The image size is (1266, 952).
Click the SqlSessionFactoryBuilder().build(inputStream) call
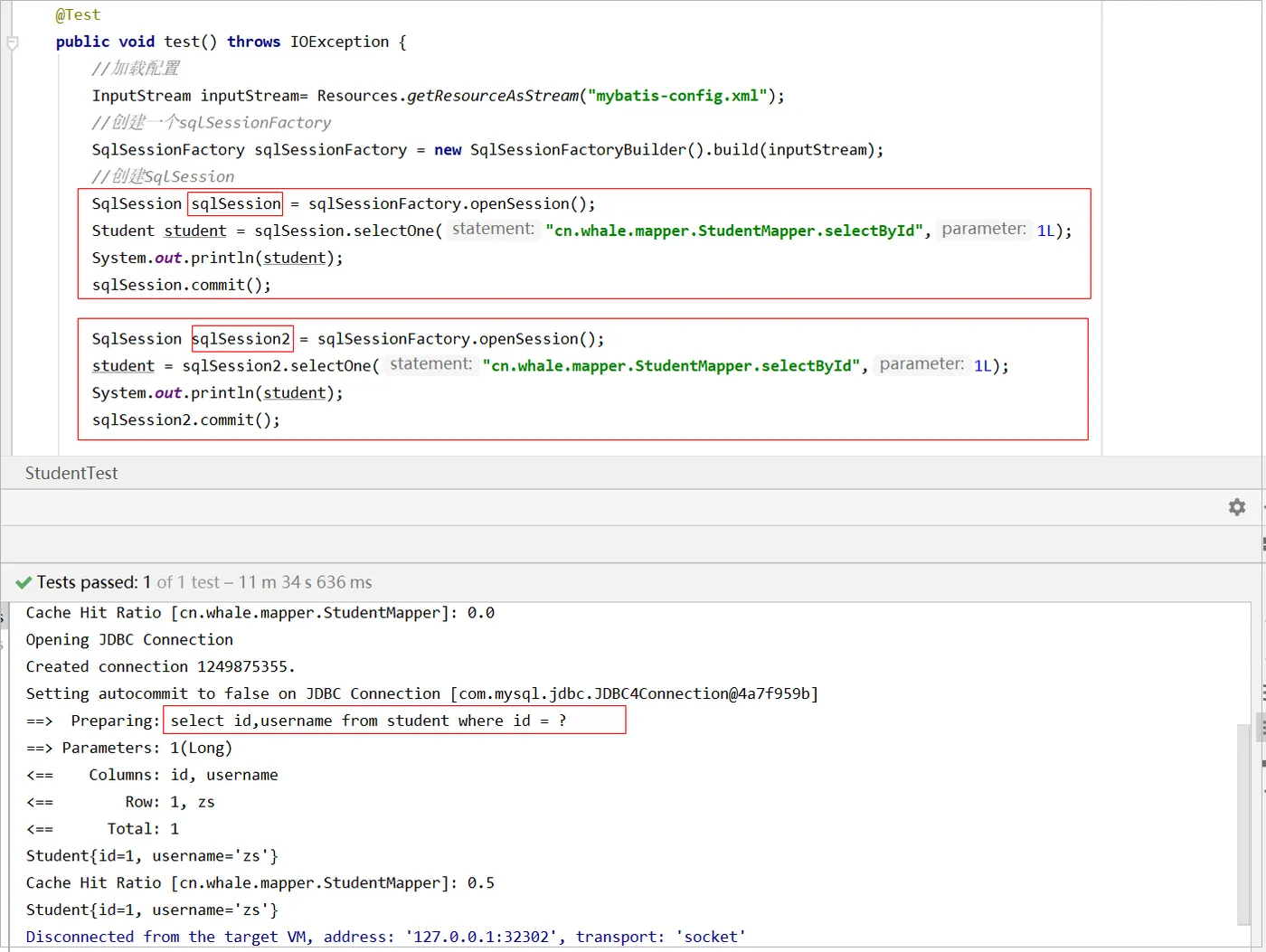[x=673, y=150]
